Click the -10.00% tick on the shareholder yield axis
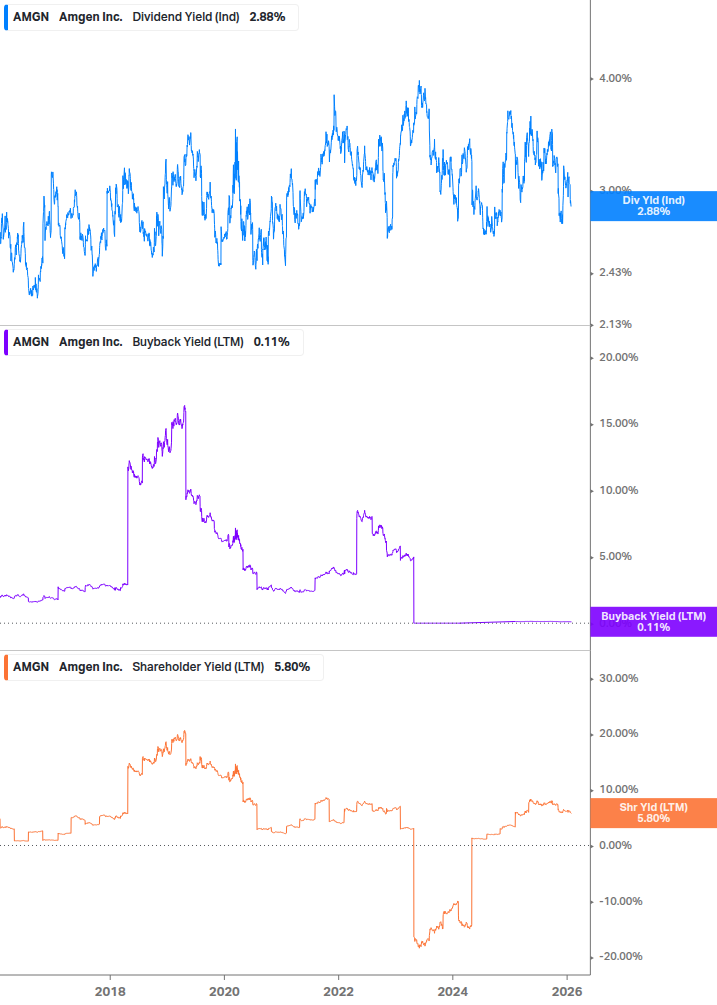The height and width of the screenshot is (1005, 717). coord(620,901)
